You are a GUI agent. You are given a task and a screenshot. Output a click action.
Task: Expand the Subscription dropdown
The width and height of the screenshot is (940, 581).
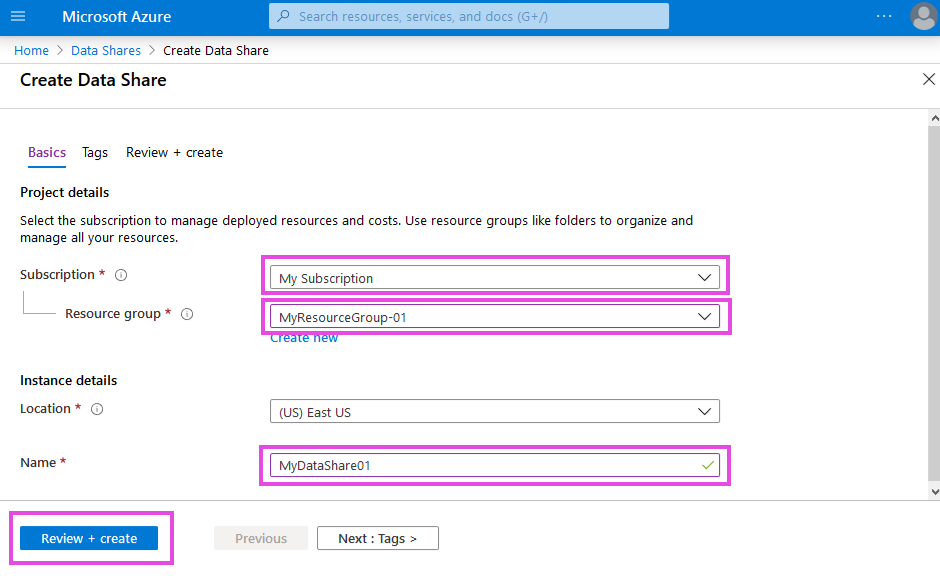495,278
